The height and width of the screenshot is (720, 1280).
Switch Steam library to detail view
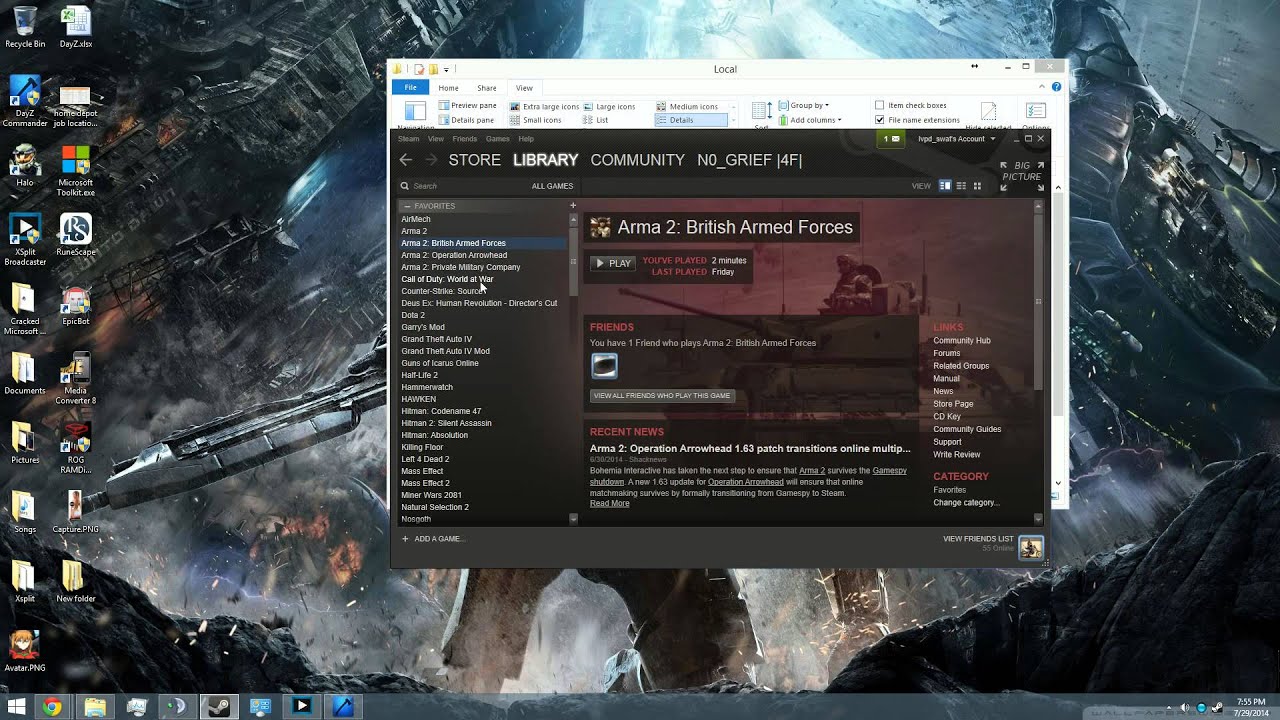[x=945, y=186]
